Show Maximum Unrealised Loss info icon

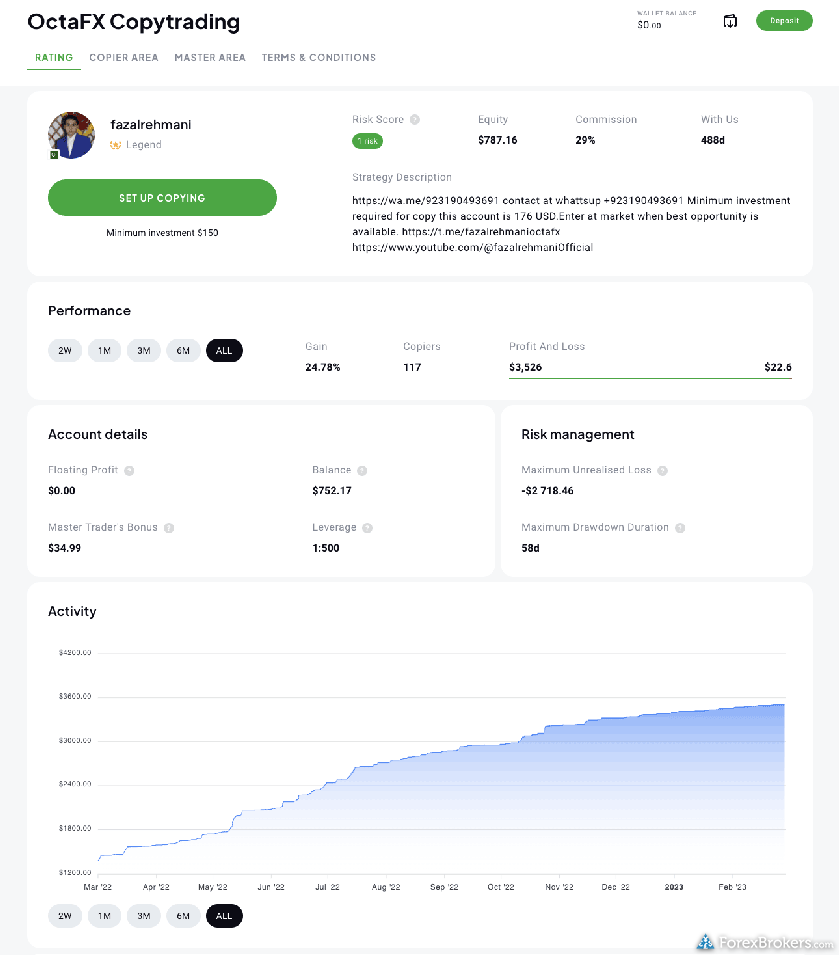662,471
